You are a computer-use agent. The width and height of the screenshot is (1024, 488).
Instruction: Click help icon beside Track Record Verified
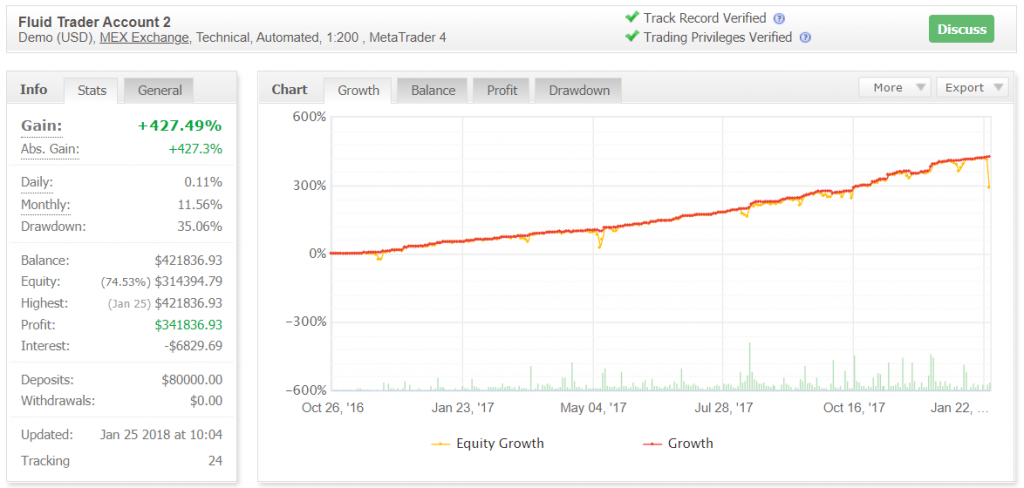click(779, 18)
